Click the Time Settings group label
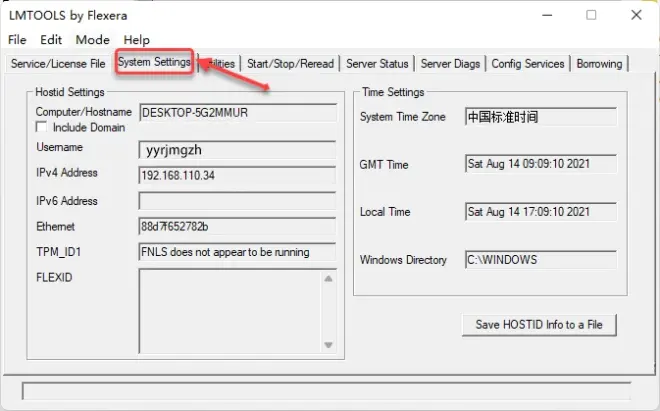 (x=394, y=92)
